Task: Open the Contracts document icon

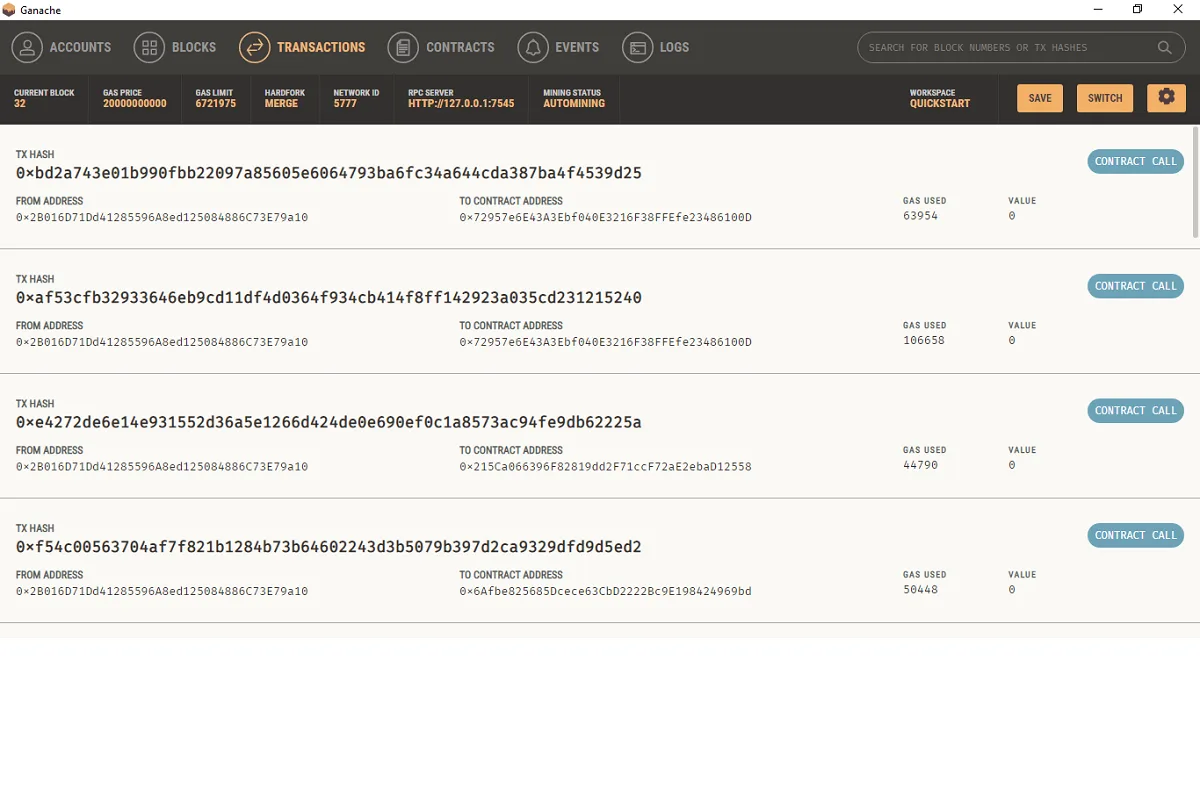Action: (x=403, y=47)
